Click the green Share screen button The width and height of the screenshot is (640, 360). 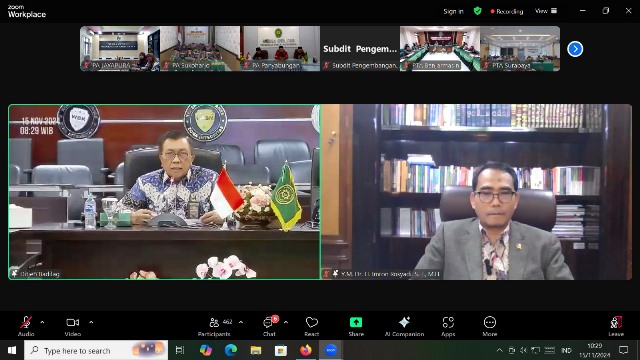tap(356, 326)
